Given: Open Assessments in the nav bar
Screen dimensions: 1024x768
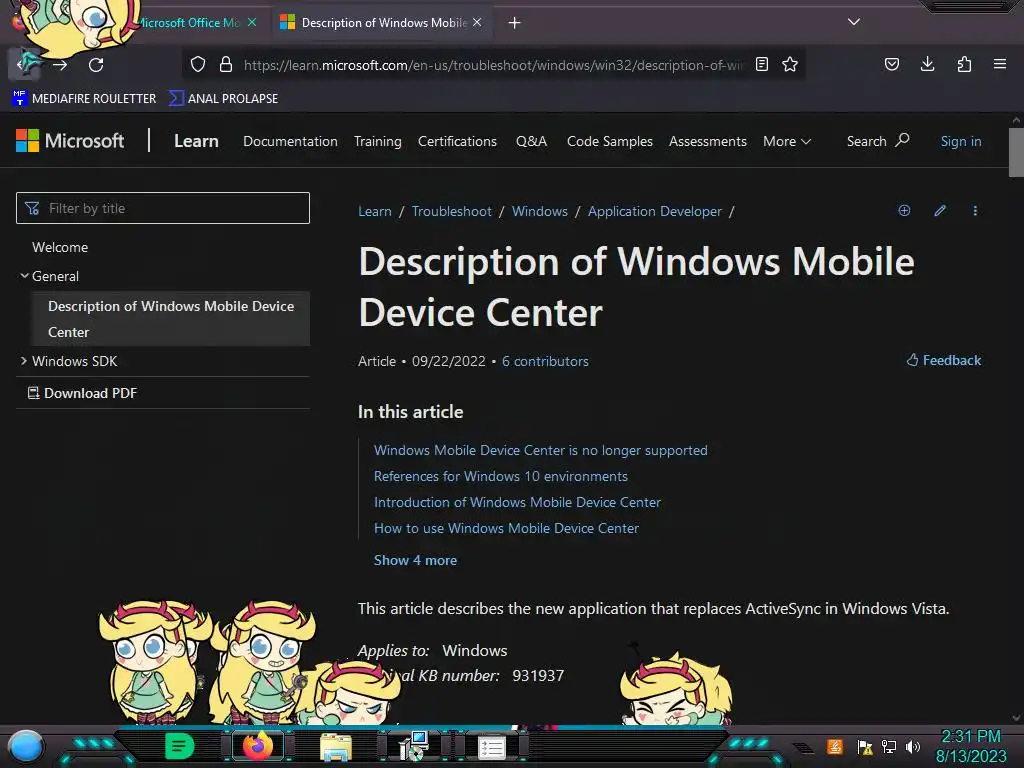Looking at the screenshot, I should coord(707,141).
